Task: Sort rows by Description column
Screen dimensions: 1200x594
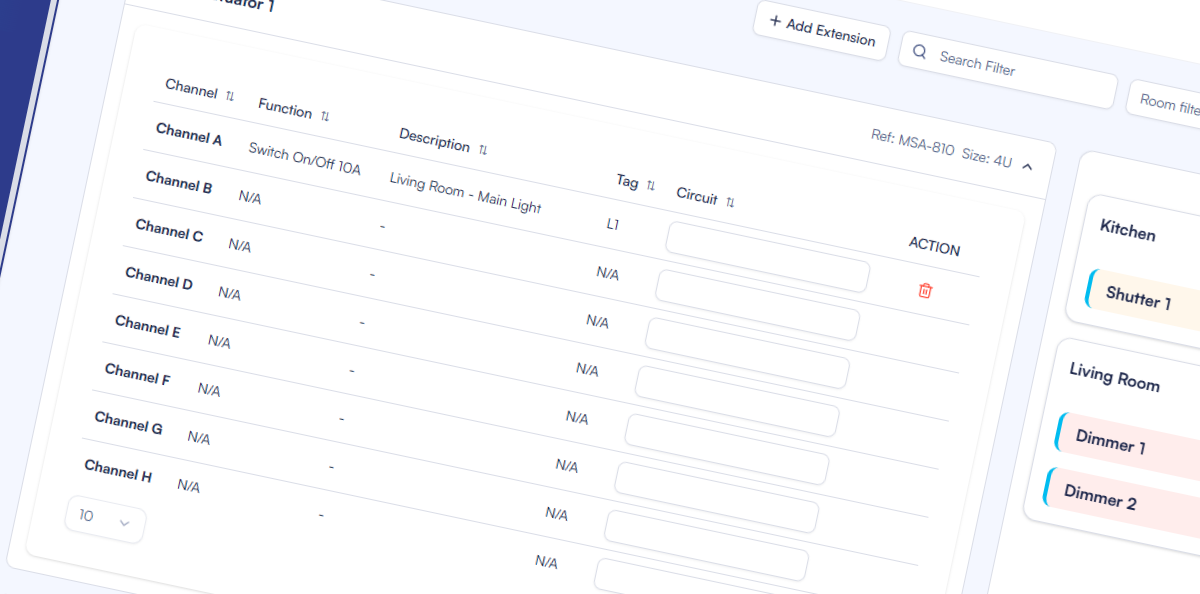Action: pos(483,150)
